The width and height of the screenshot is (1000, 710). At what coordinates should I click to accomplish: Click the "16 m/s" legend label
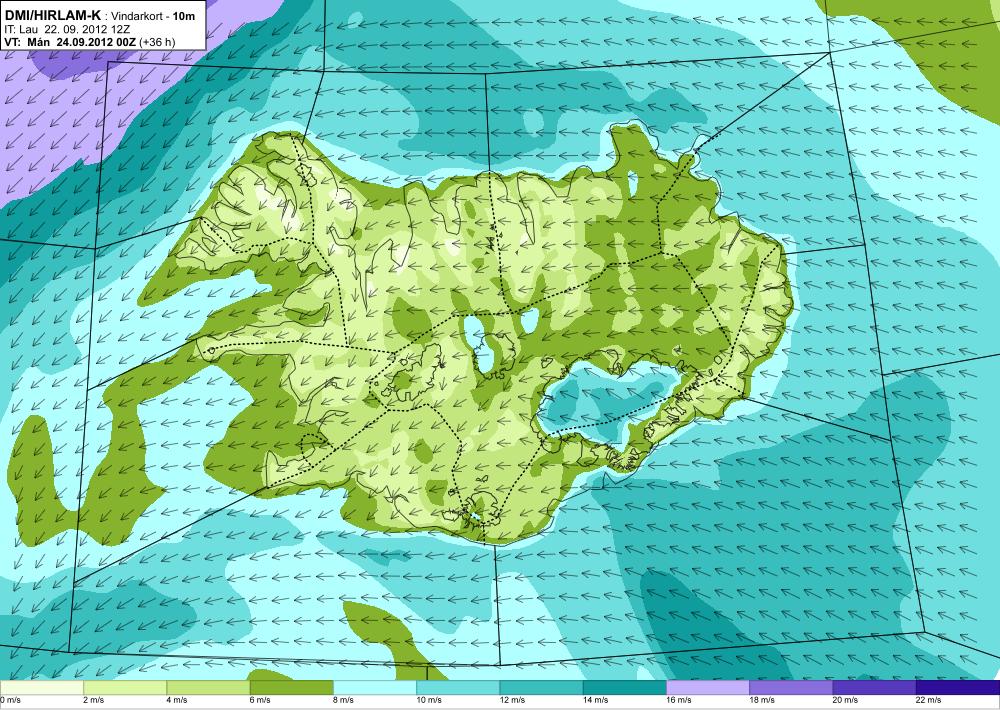pyautogui.click(x=679, y=700)
